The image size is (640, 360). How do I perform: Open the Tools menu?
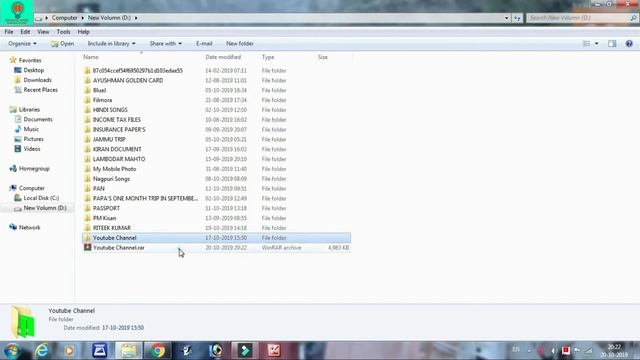(63, 32)
